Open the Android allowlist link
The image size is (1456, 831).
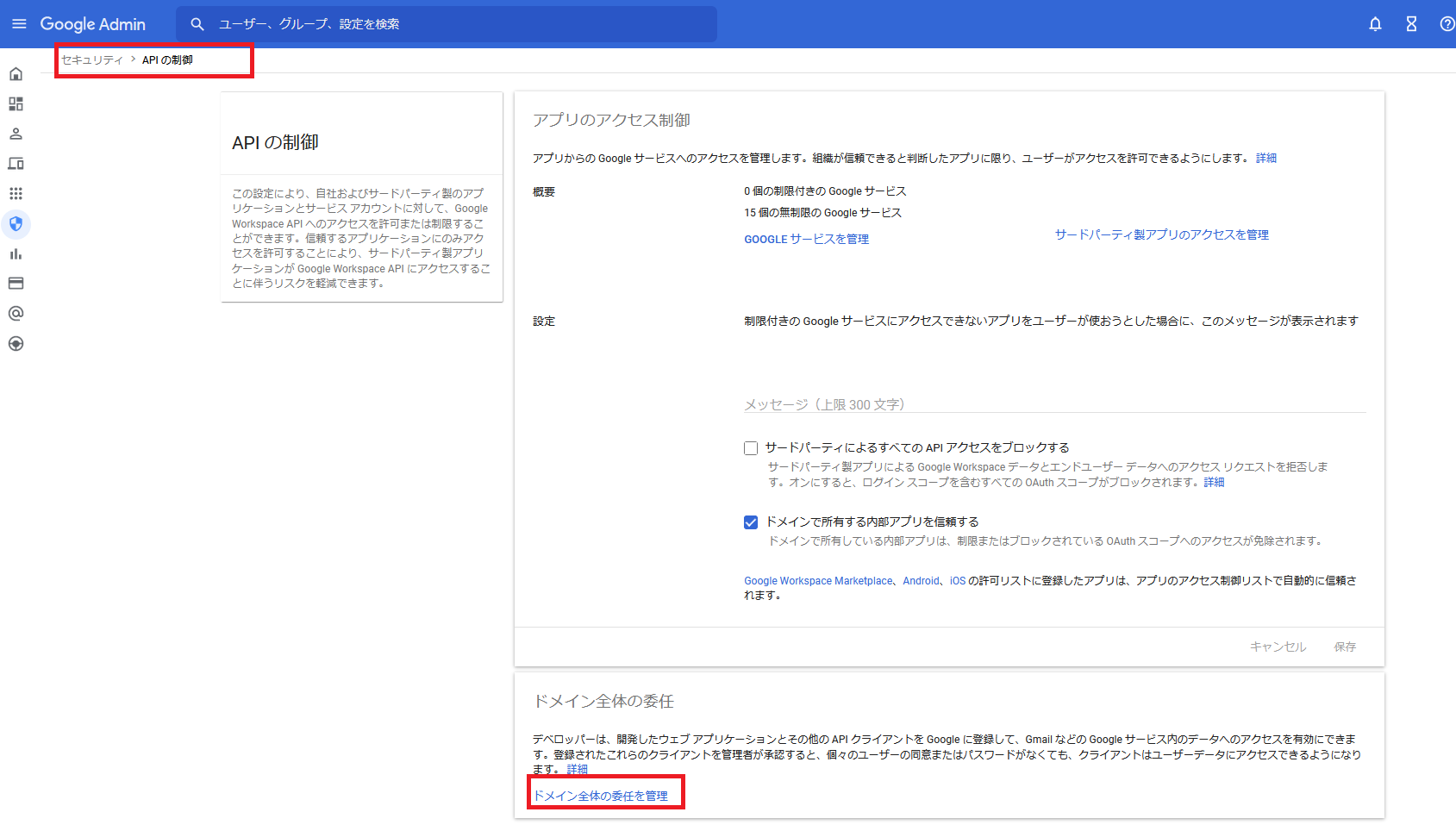pos(921,581)
